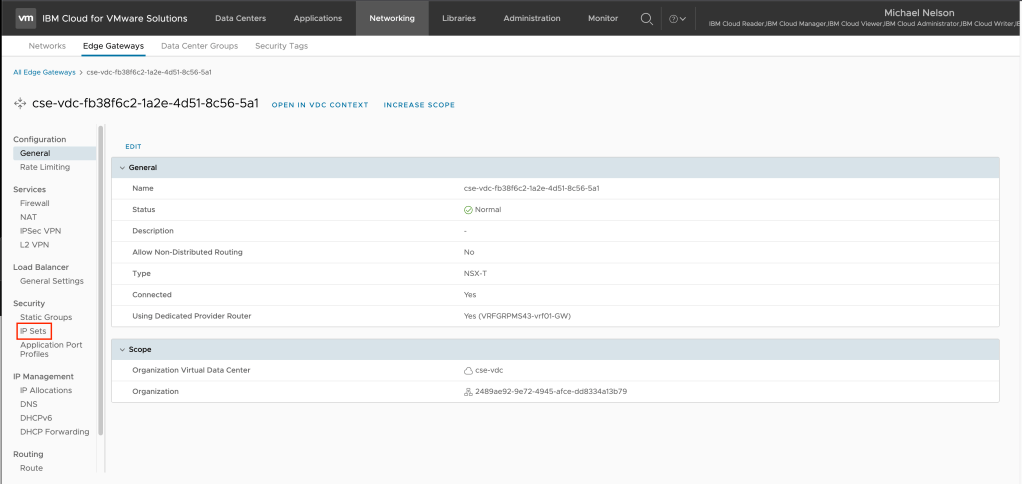Click the cloud icon next to cse-vdc

(x=468, y=370)
